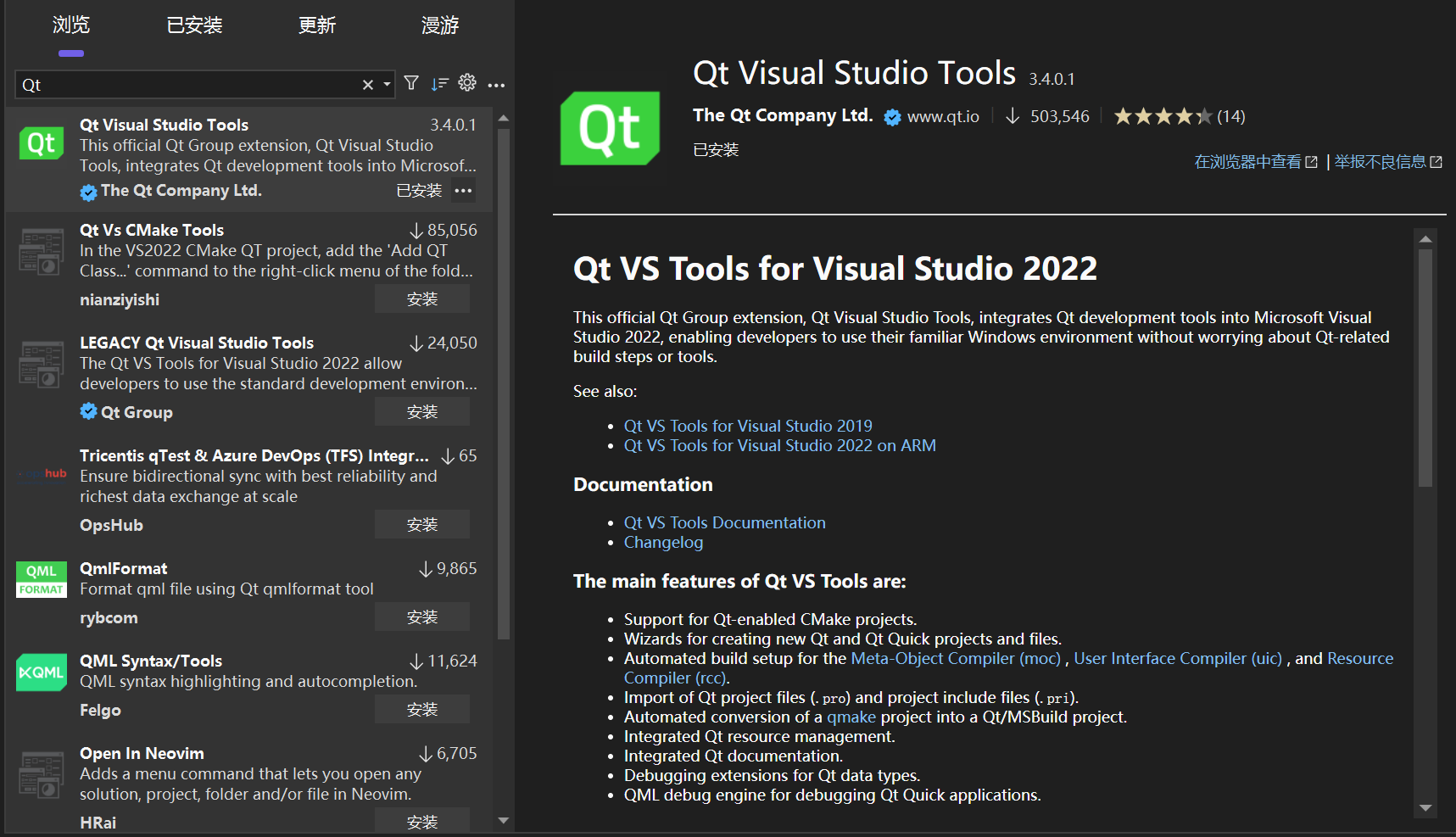1456x837 pixels.
Task: Open the Extensions settings gear
Action: (467, 82)
